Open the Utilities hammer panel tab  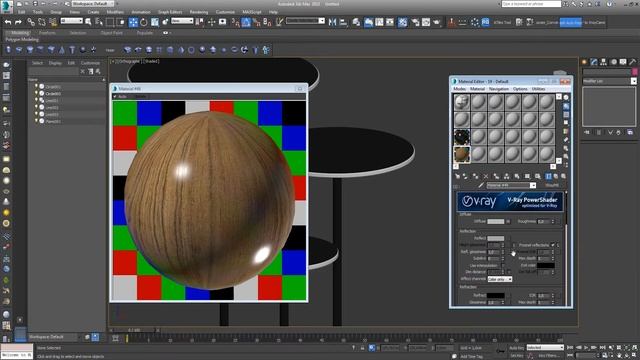(632, 62)
